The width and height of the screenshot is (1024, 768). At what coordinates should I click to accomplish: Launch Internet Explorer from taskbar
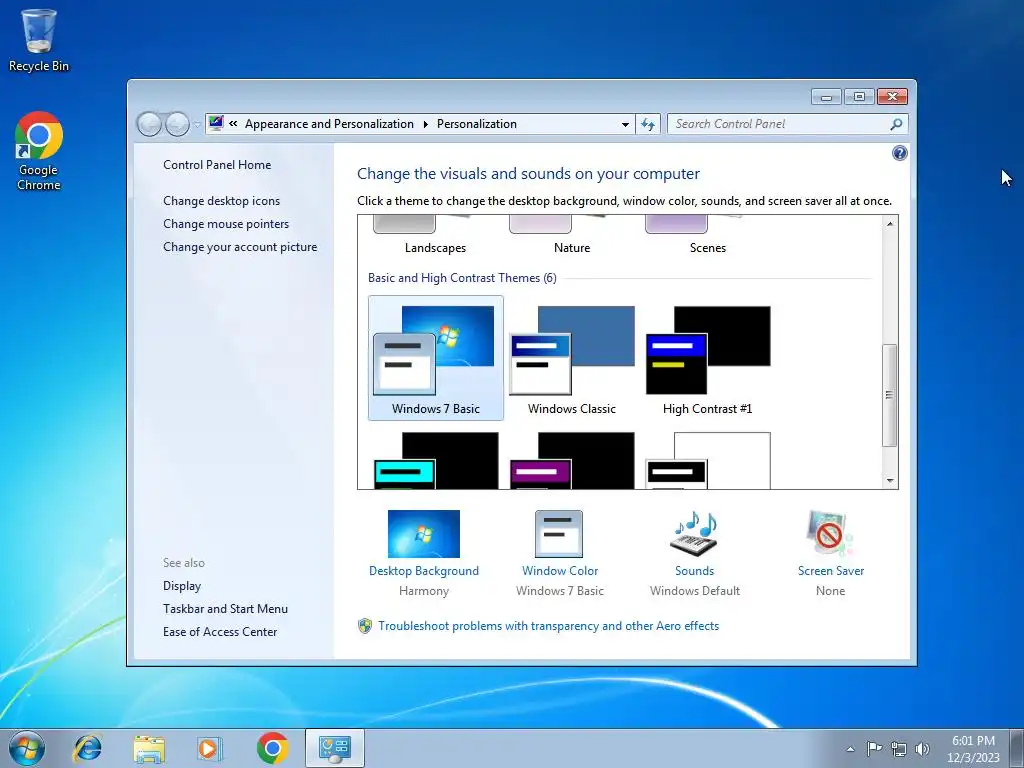coord(88,748)
